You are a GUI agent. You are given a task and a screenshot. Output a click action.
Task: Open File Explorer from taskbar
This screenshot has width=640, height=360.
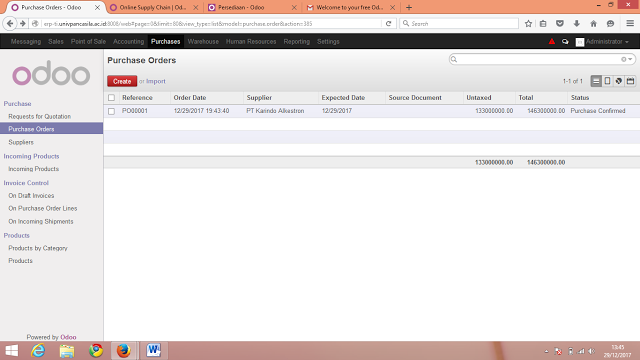(x=67, y=351)
